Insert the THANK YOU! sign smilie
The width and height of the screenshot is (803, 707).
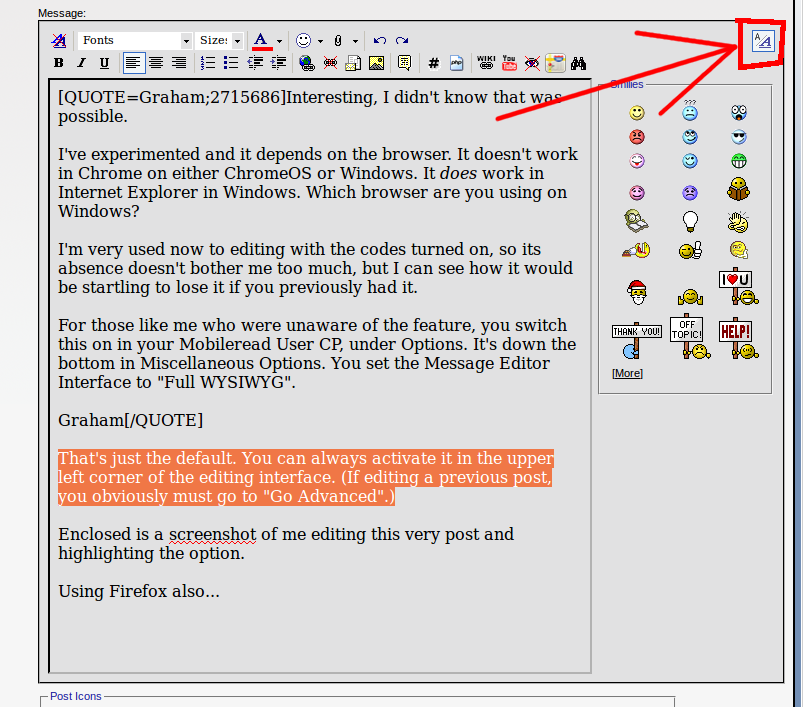pos(637,340)
